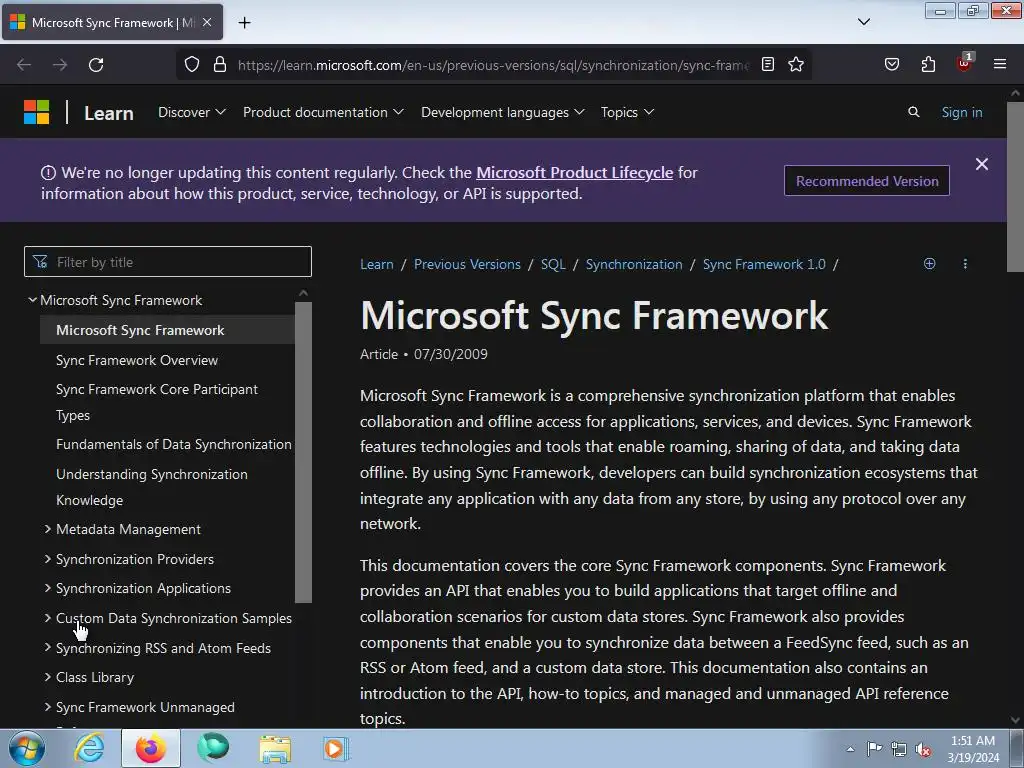Open the Product documentation menu

(323, 112)
